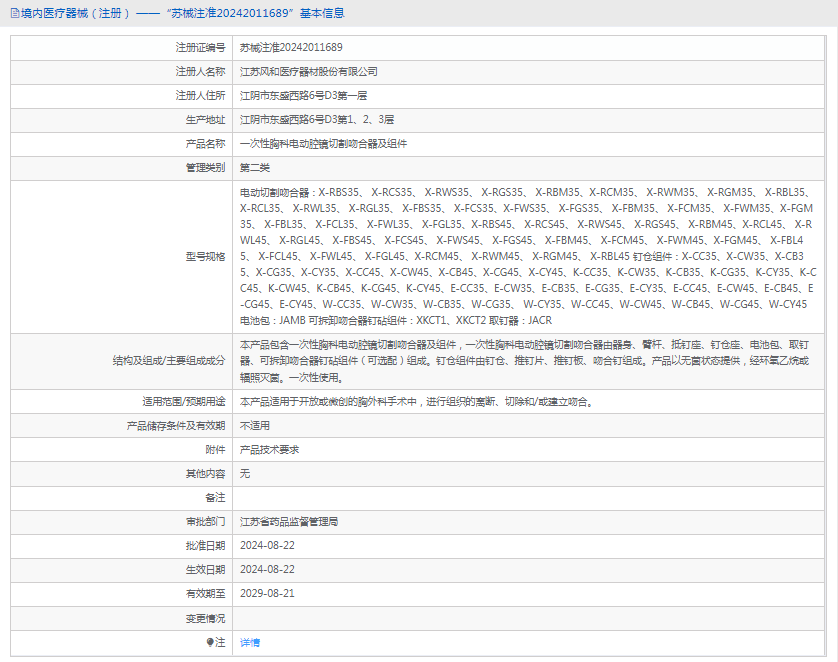Select the 产品技术要求 value

(x=269, y=450)
